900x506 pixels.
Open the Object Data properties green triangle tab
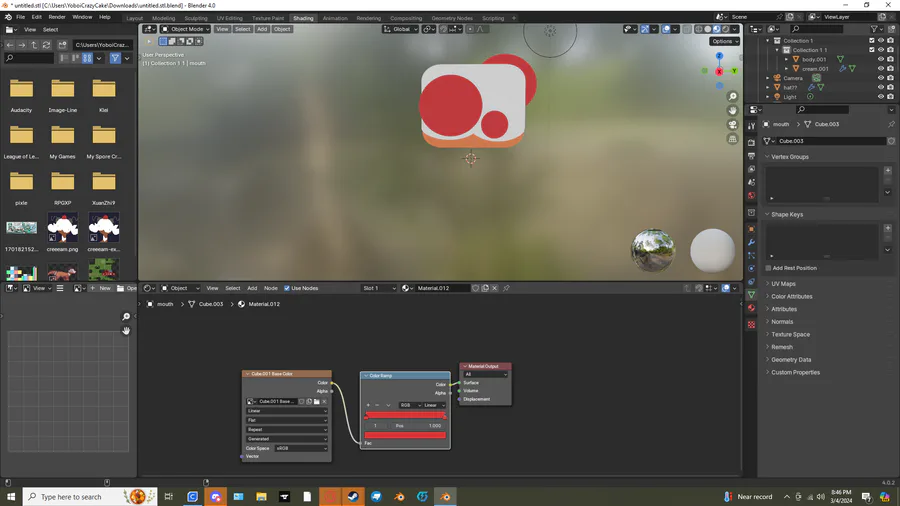pos(751,294)
